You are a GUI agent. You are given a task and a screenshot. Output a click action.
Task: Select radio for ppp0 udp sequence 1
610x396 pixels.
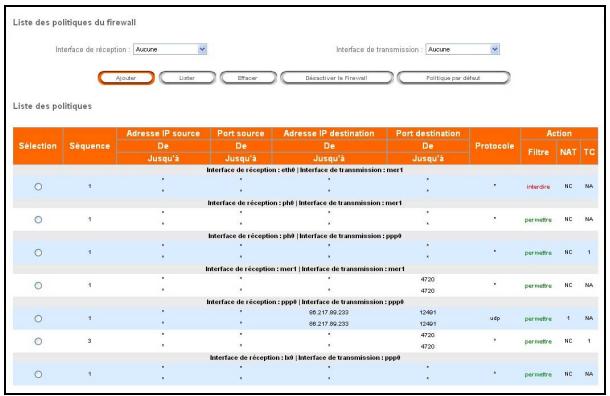point(38,319)
